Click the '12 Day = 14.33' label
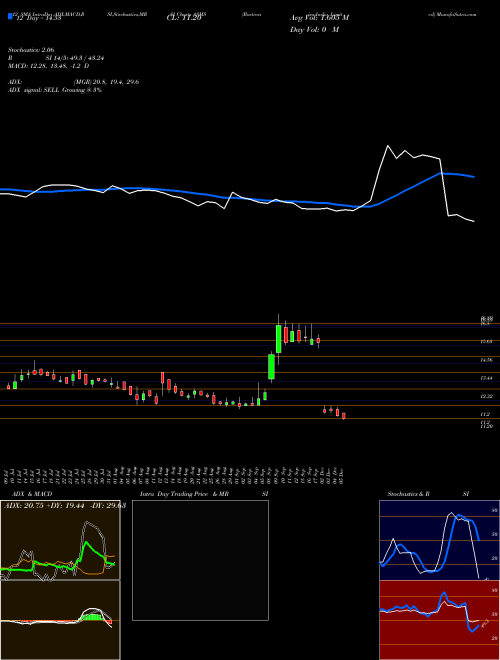The image size is (500, 660). [x=37, y=18]
